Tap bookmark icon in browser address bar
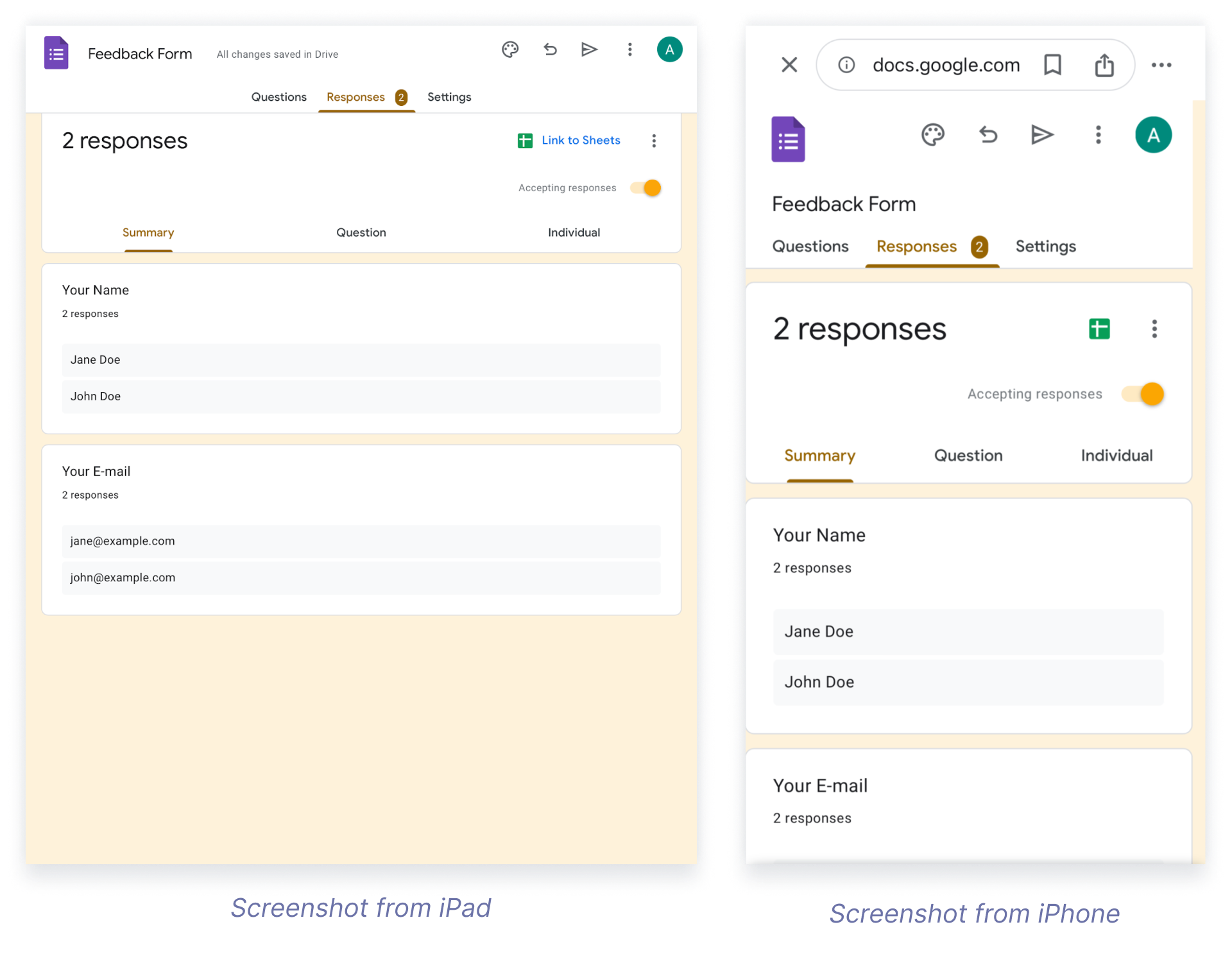This screenshot has width=1232, height=954. pos(1052,65)
